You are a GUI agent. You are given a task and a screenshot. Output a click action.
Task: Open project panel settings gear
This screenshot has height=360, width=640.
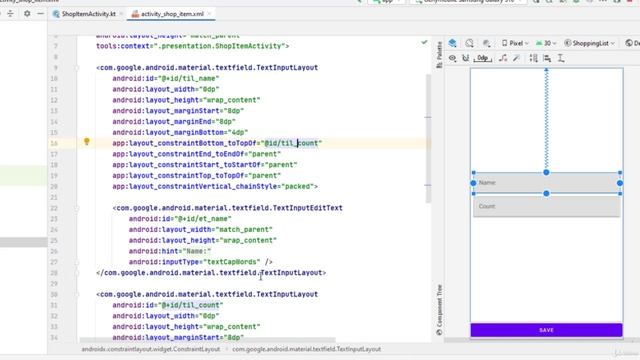point(27,13)
